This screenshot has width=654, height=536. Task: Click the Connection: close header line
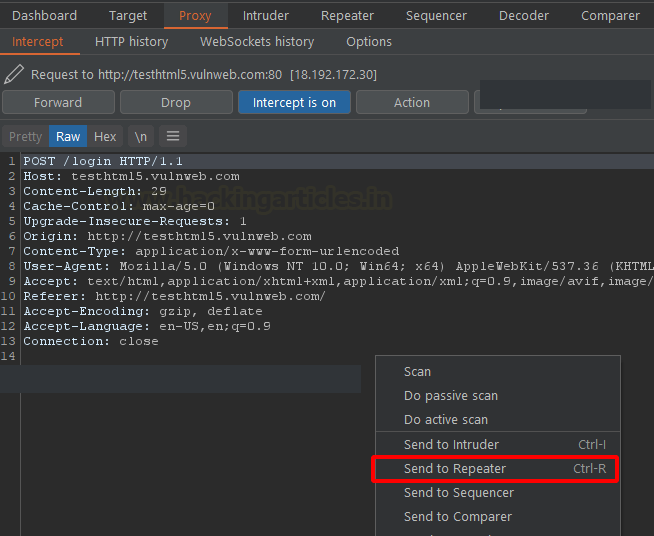point(91,341)
